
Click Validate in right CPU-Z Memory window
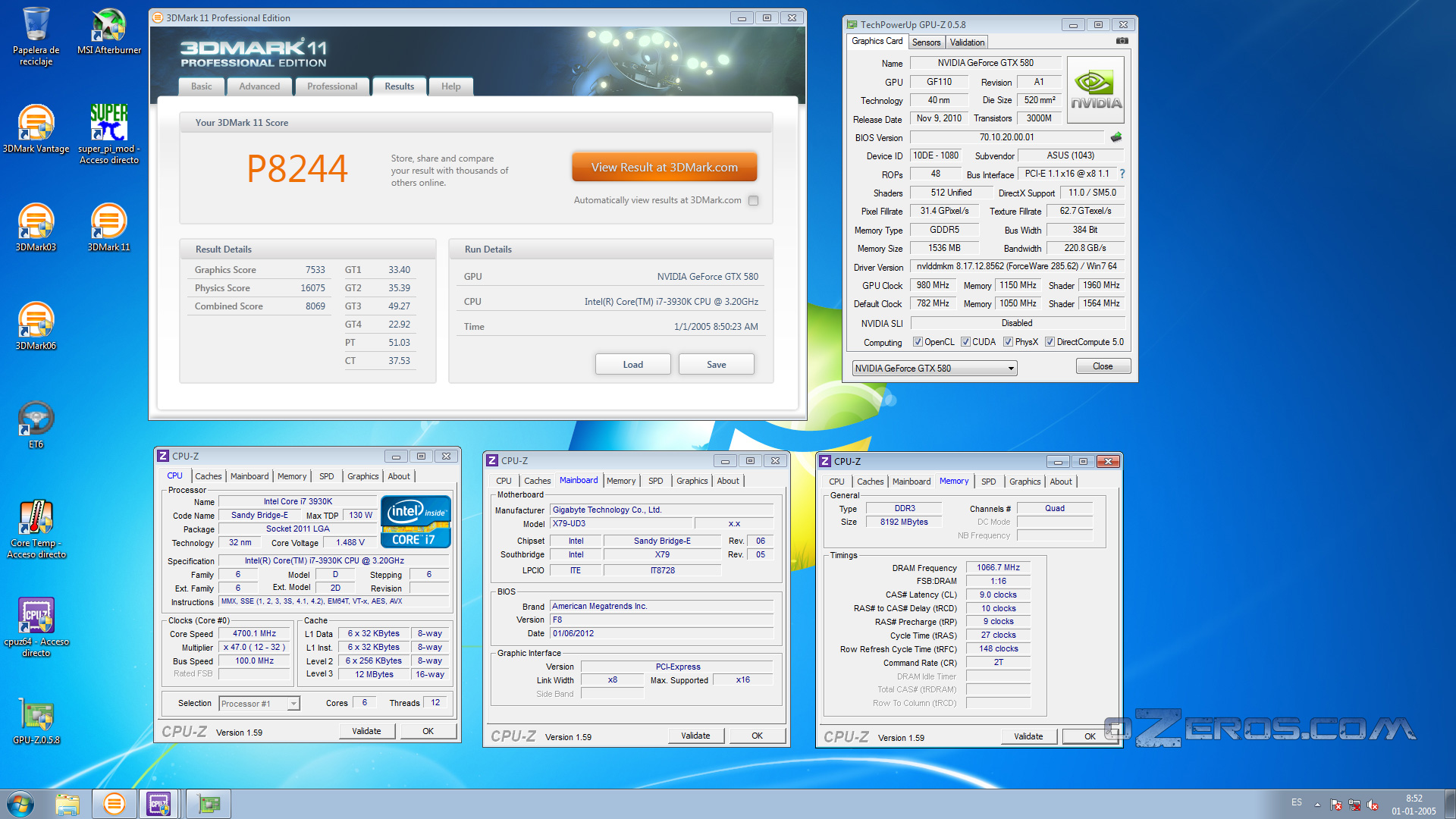[x=1028, y=736]
